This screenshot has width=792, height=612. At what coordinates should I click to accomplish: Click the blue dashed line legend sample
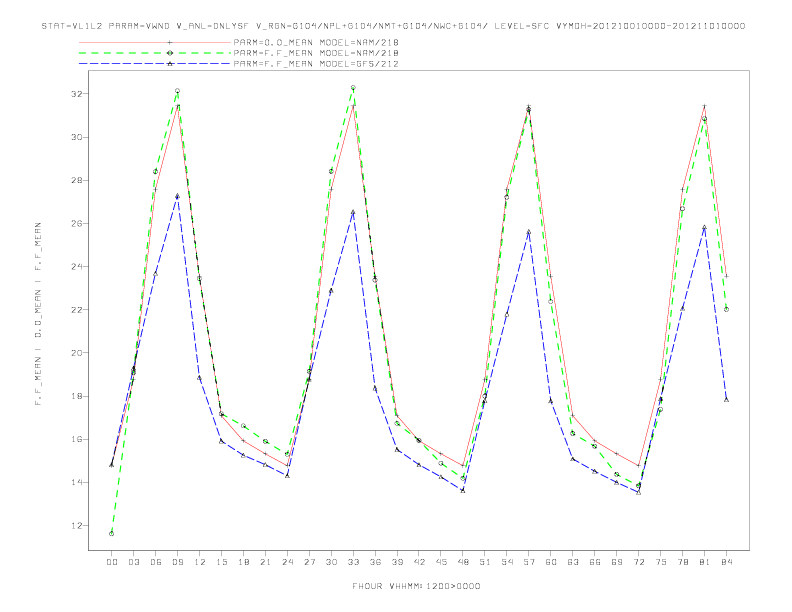[155, 64]
